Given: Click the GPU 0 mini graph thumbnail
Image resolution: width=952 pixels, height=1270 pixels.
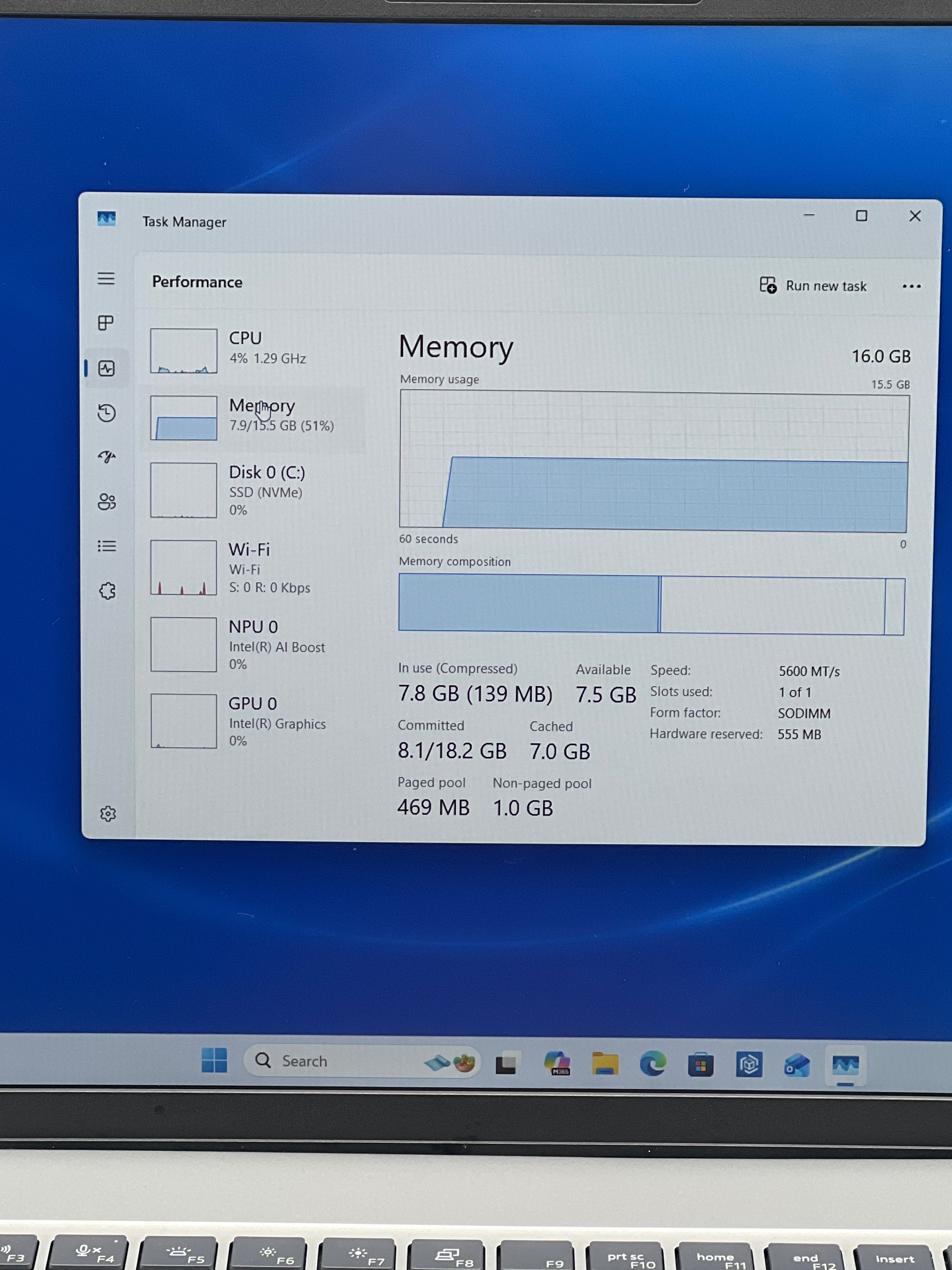Looking at the screenshot, I should point(184,721).
